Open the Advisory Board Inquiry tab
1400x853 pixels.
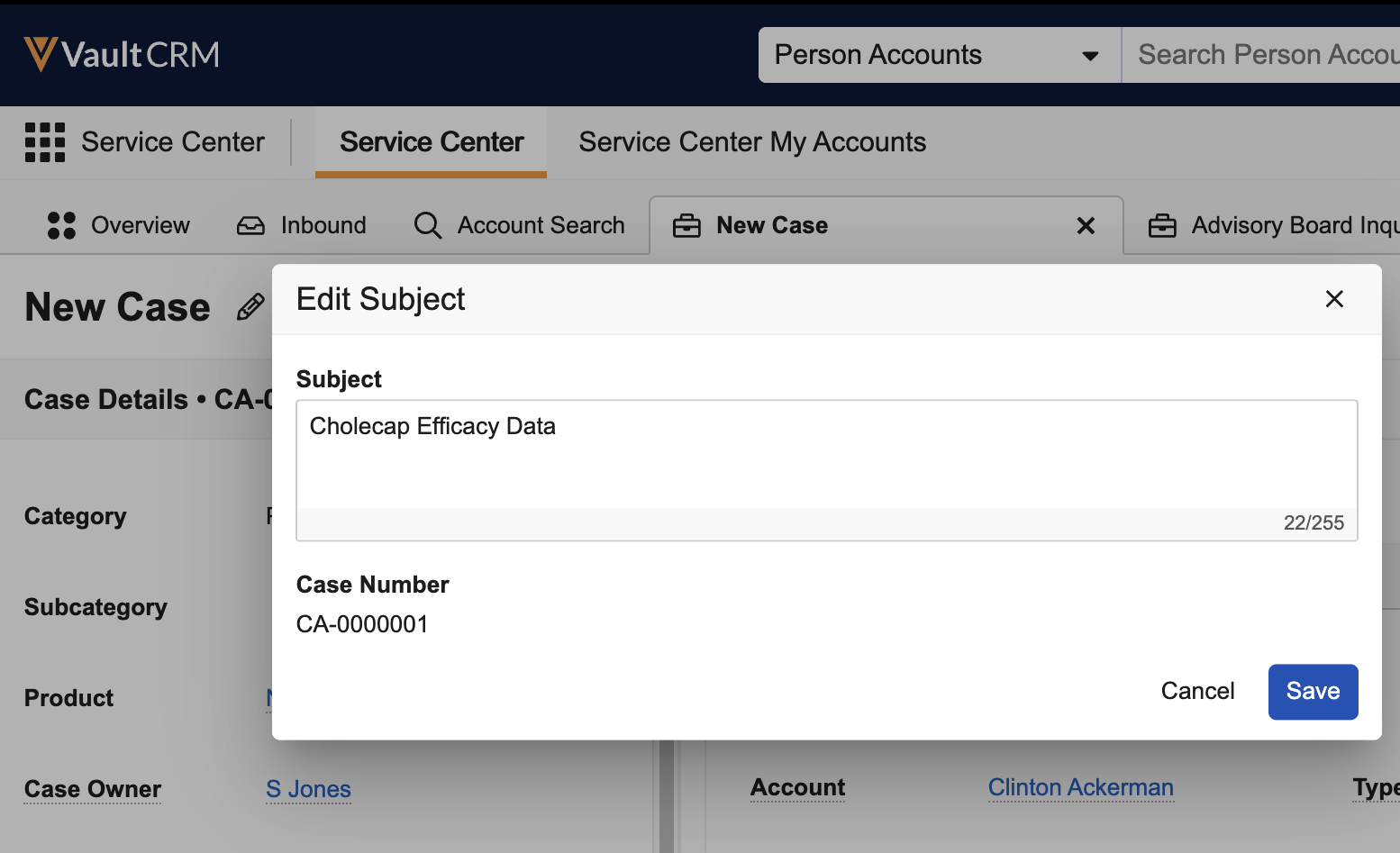click(1293, 225)
